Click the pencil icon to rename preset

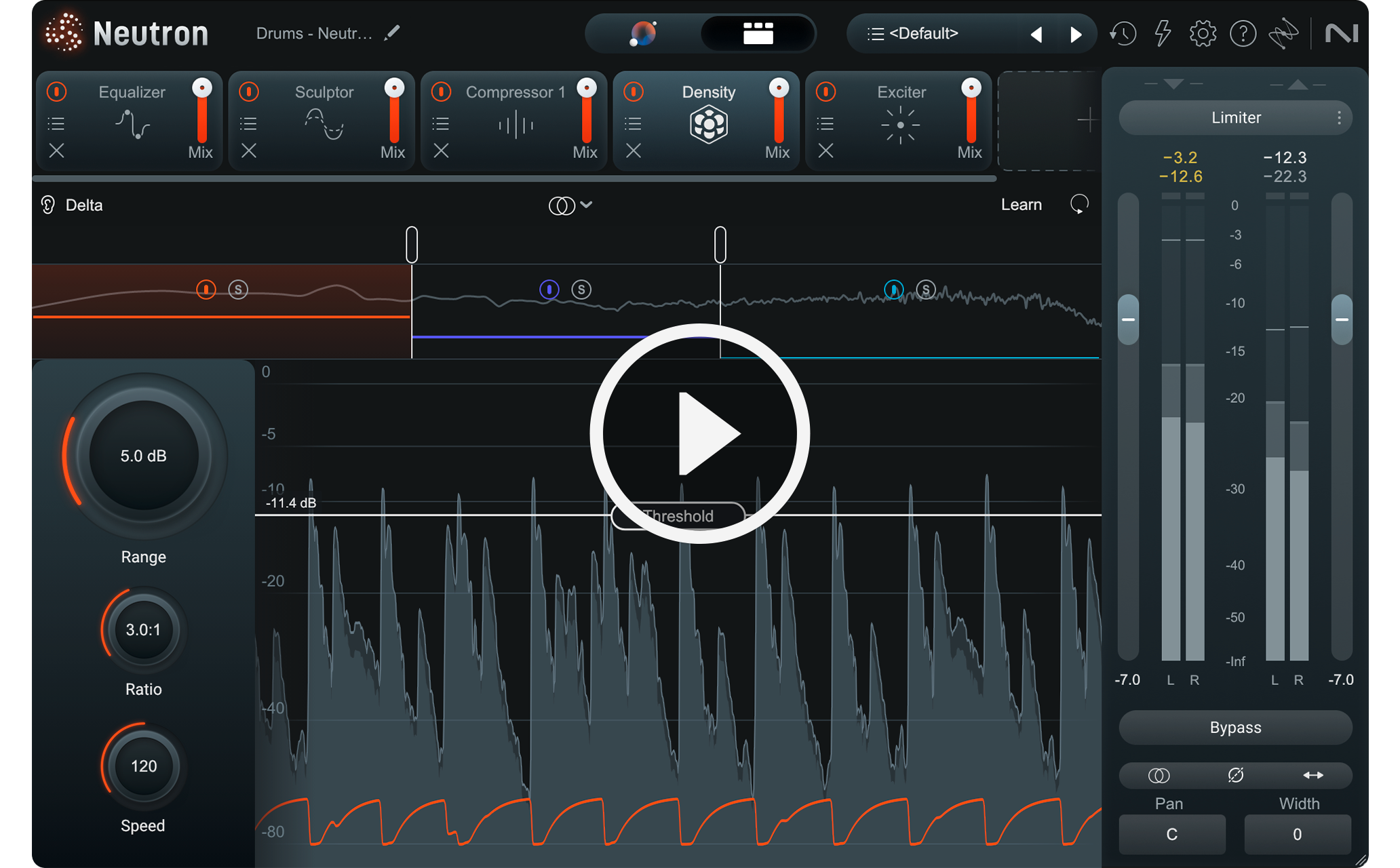click(x=392, y=33)
